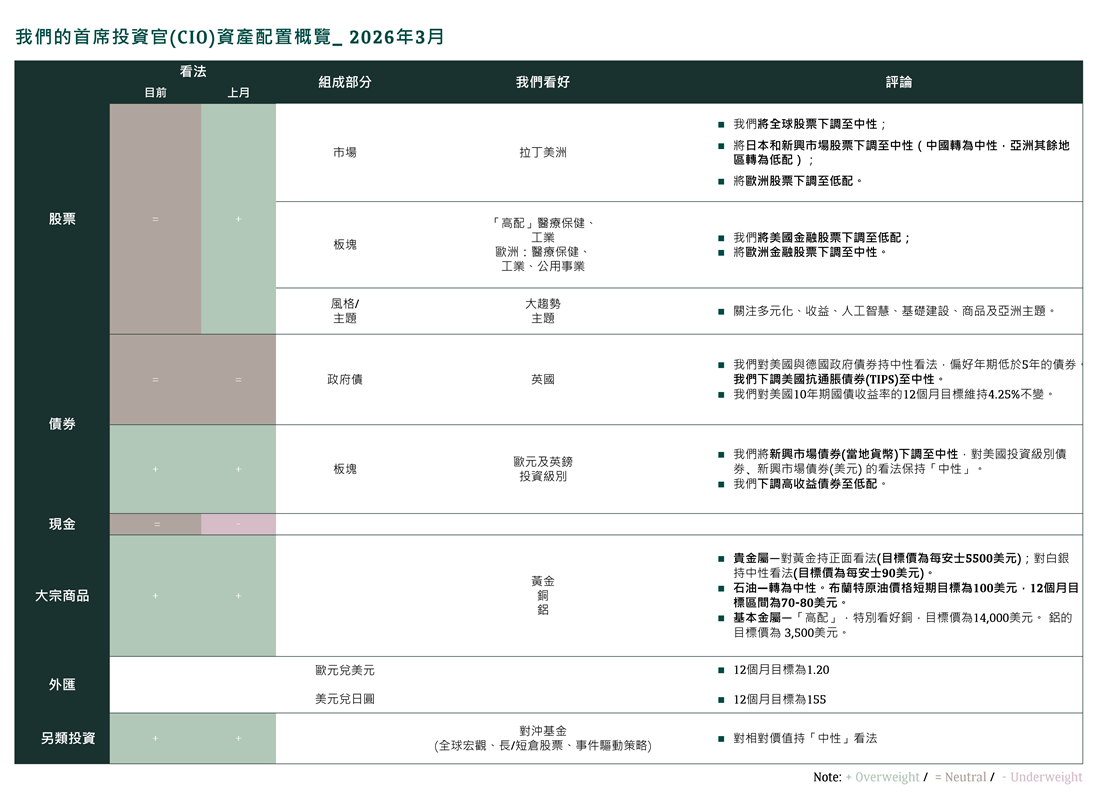Click the pink 現金 last-month underweight cell

tap(238, 524)
